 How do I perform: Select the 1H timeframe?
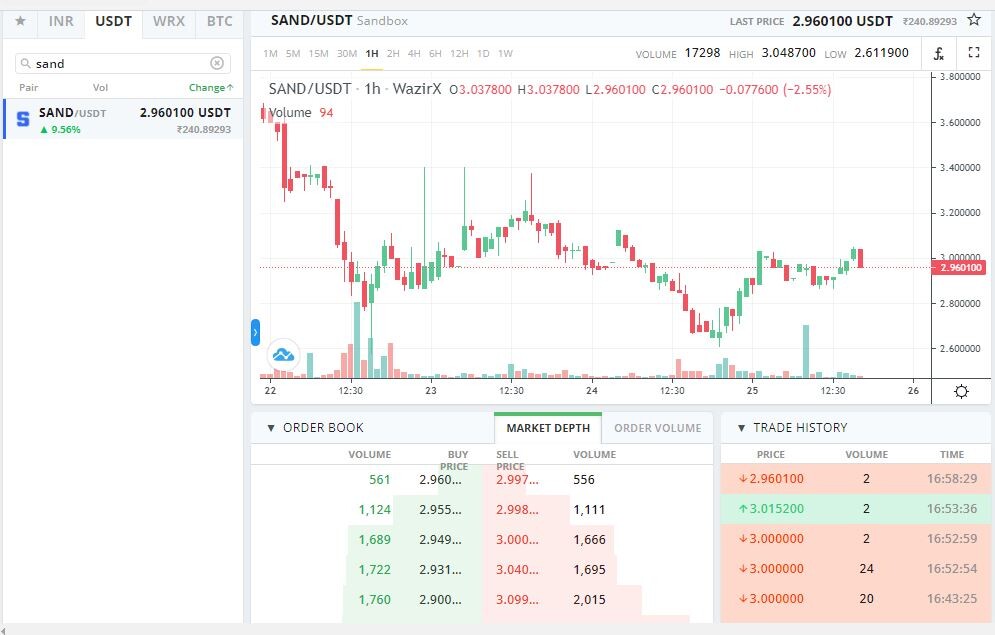tap(372, 54)
